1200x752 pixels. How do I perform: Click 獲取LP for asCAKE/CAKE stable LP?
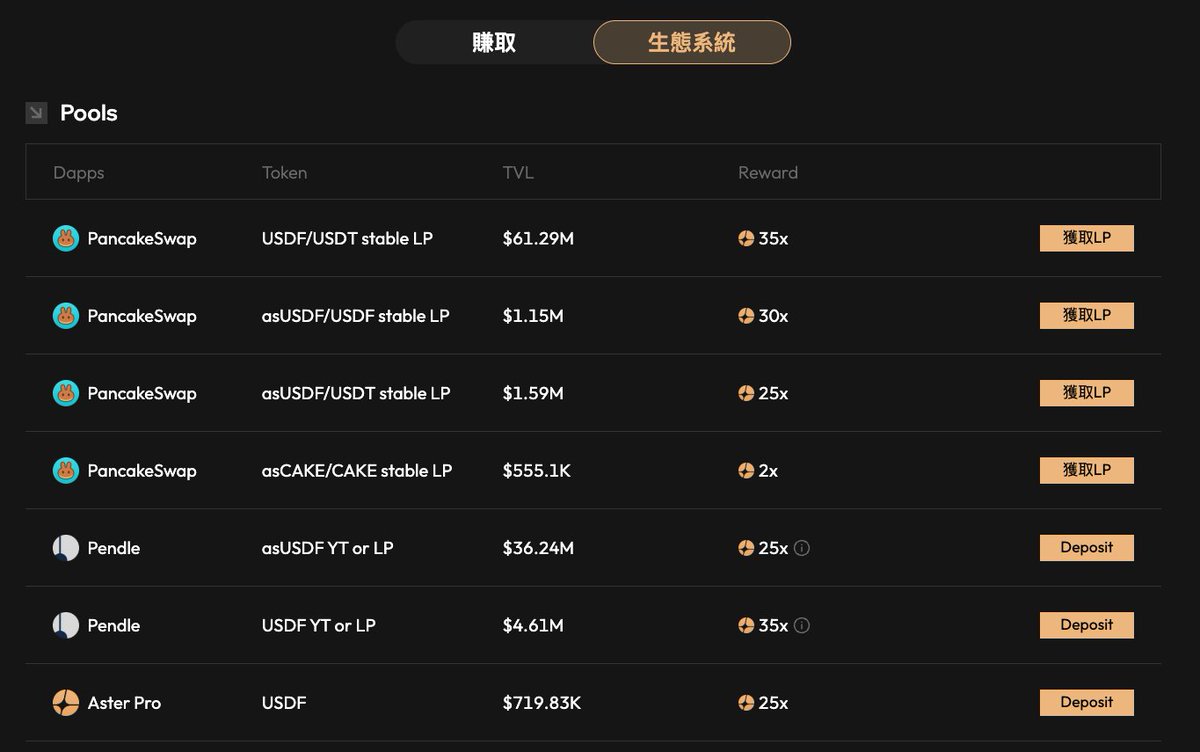(1087, 470)
